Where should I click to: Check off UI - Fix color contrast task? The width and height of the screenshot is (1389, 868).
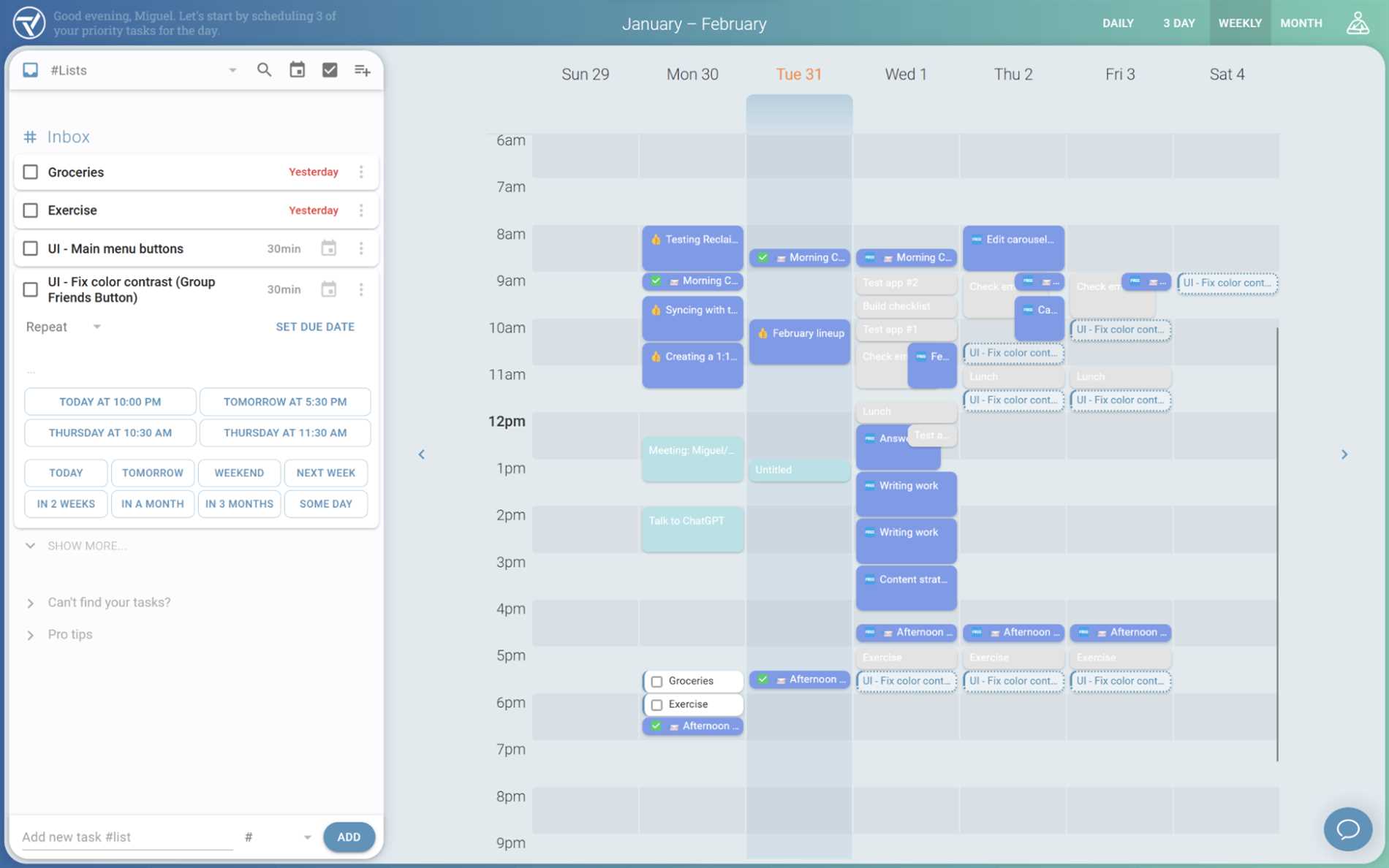(30, 289)
